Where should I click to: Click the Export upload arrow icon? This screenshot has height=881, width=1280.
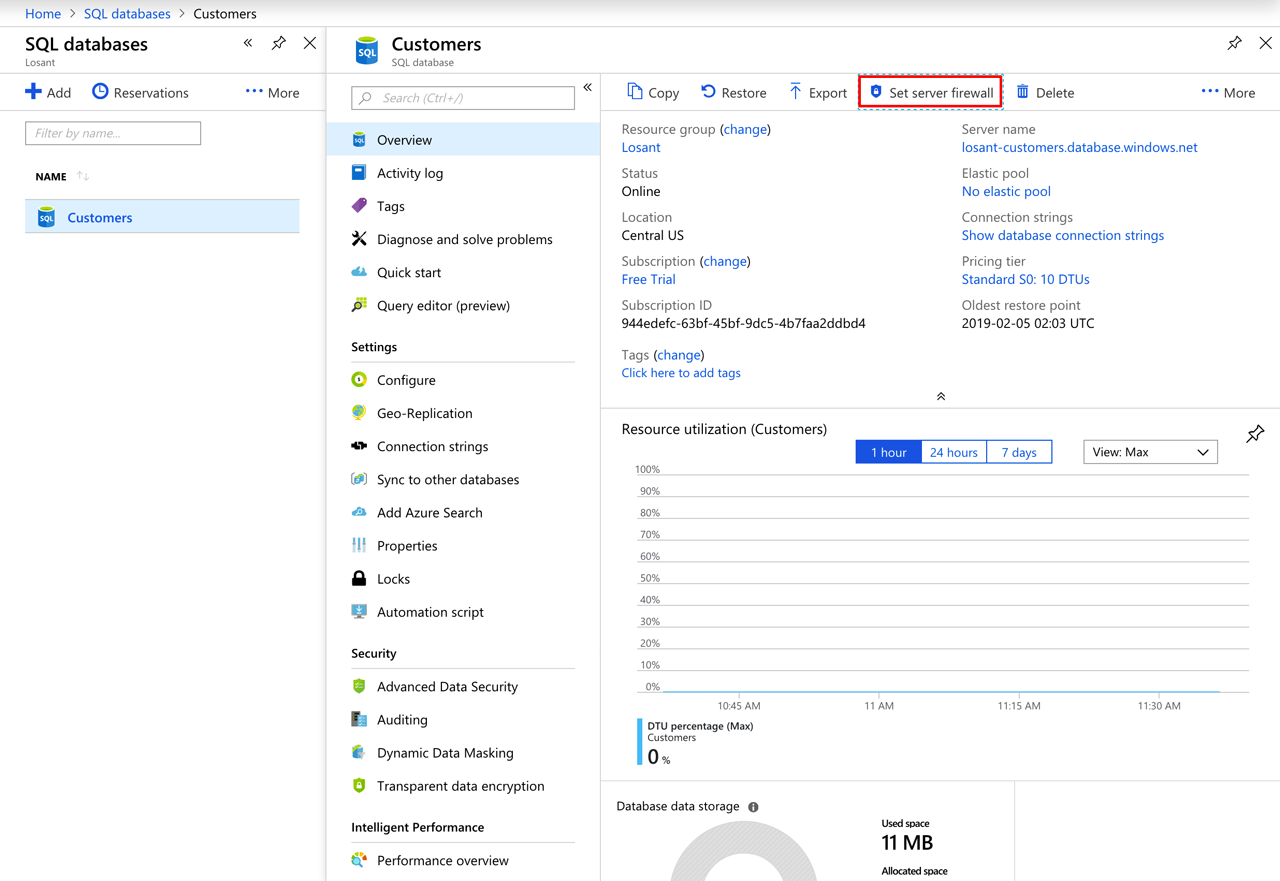click(x=795, y=92)
